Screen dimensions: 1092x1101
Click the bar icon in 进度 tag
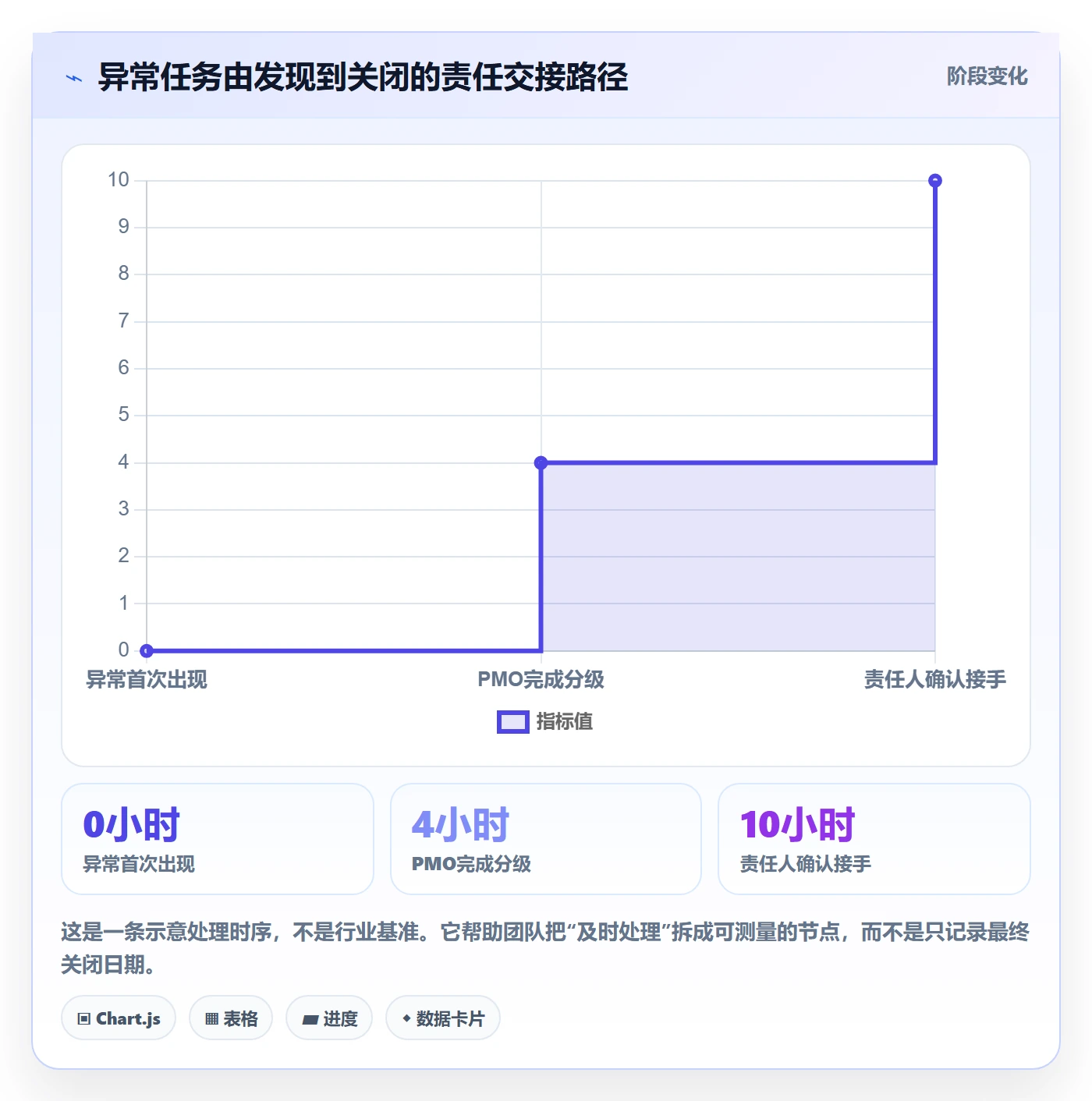(310, 1020)
